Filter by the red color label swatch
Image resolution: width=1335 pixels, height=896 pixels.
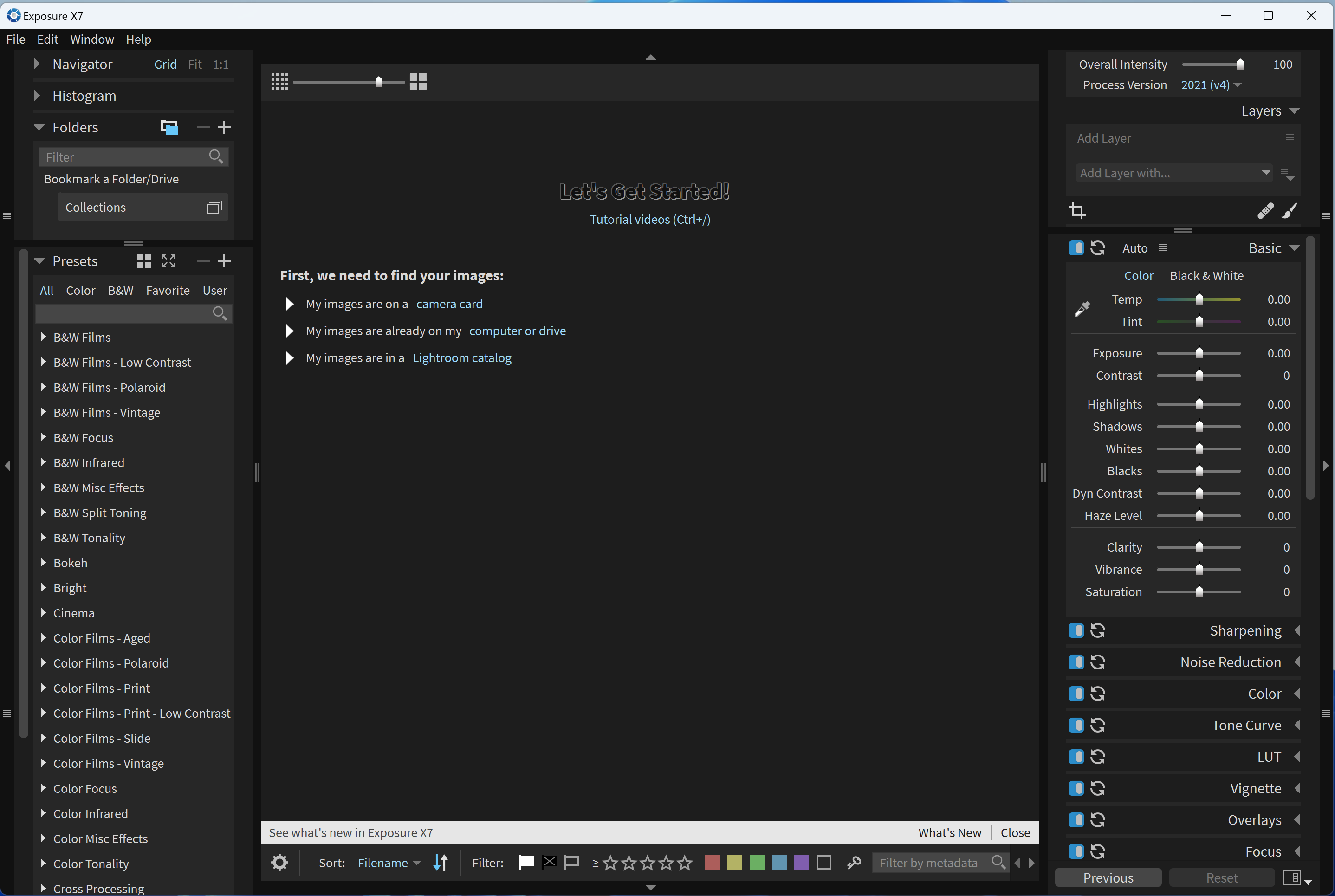[712, 863]
